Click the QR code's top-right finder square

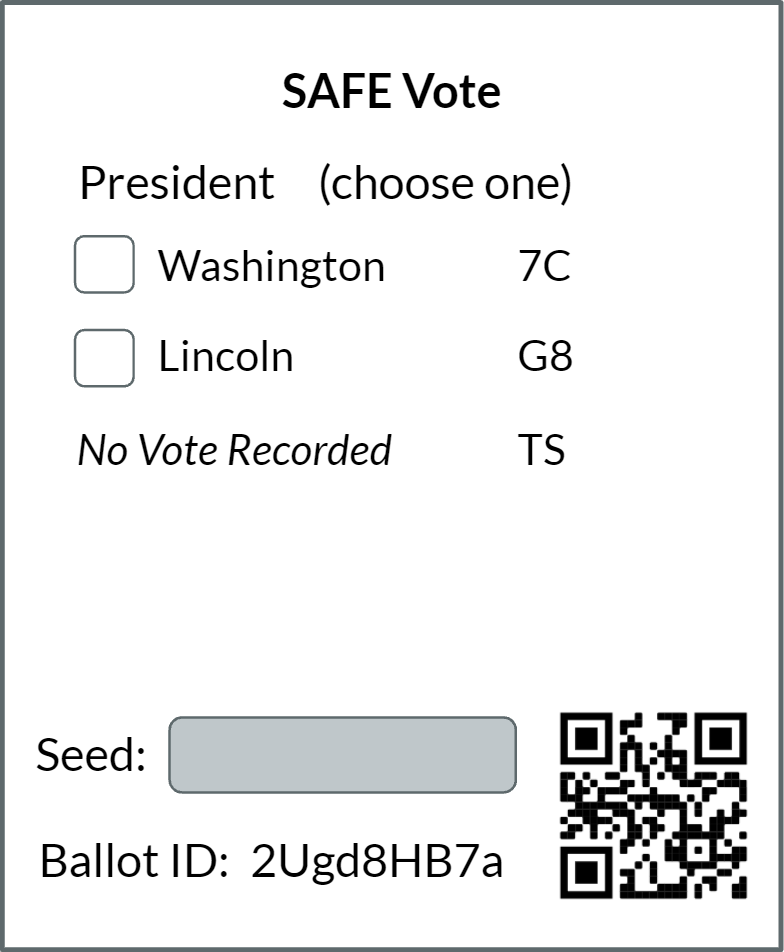tap(720, 738)
